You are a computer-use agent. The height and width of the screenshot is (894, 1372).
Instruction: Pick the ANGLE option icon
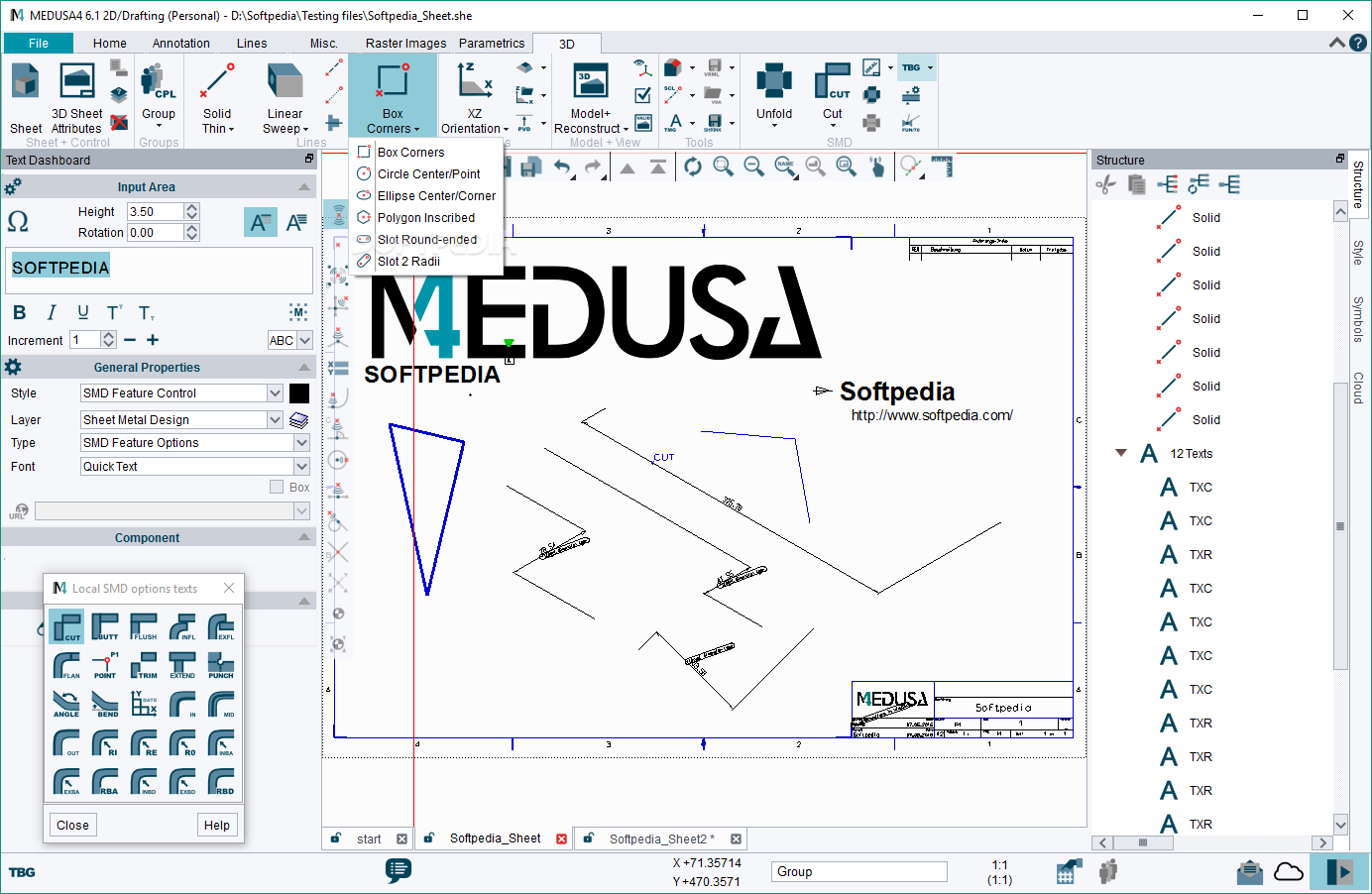click(66, 704)
